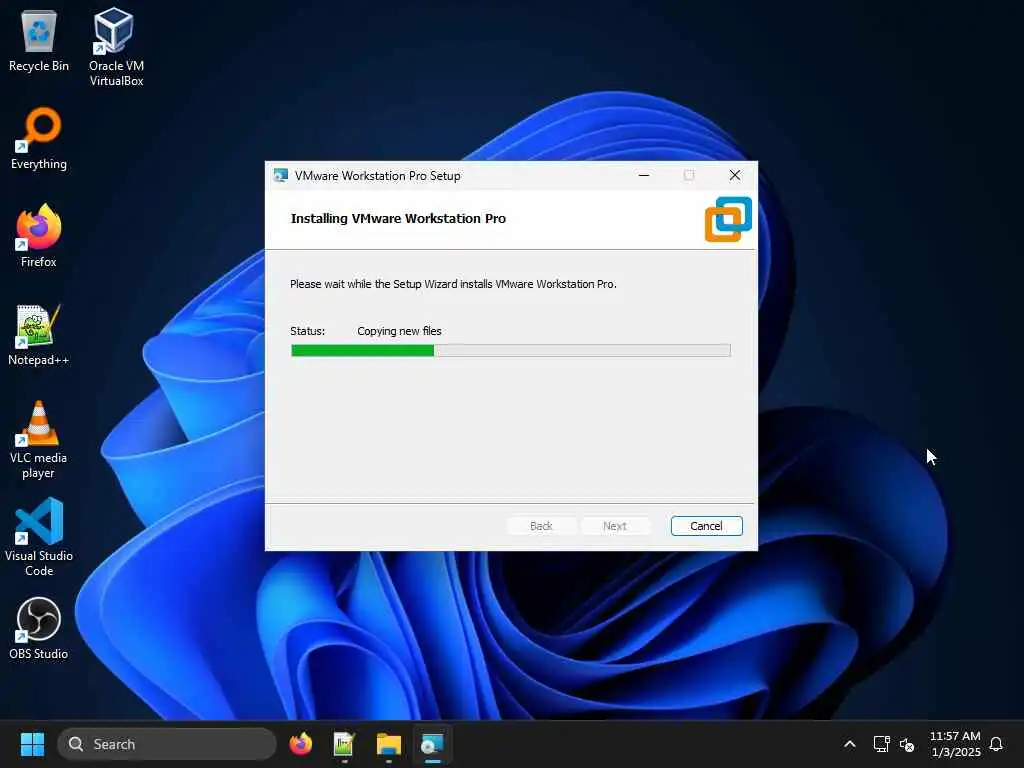Minimize the VMware Setup window
The image size is (1024, 768).
click(643, 175)
